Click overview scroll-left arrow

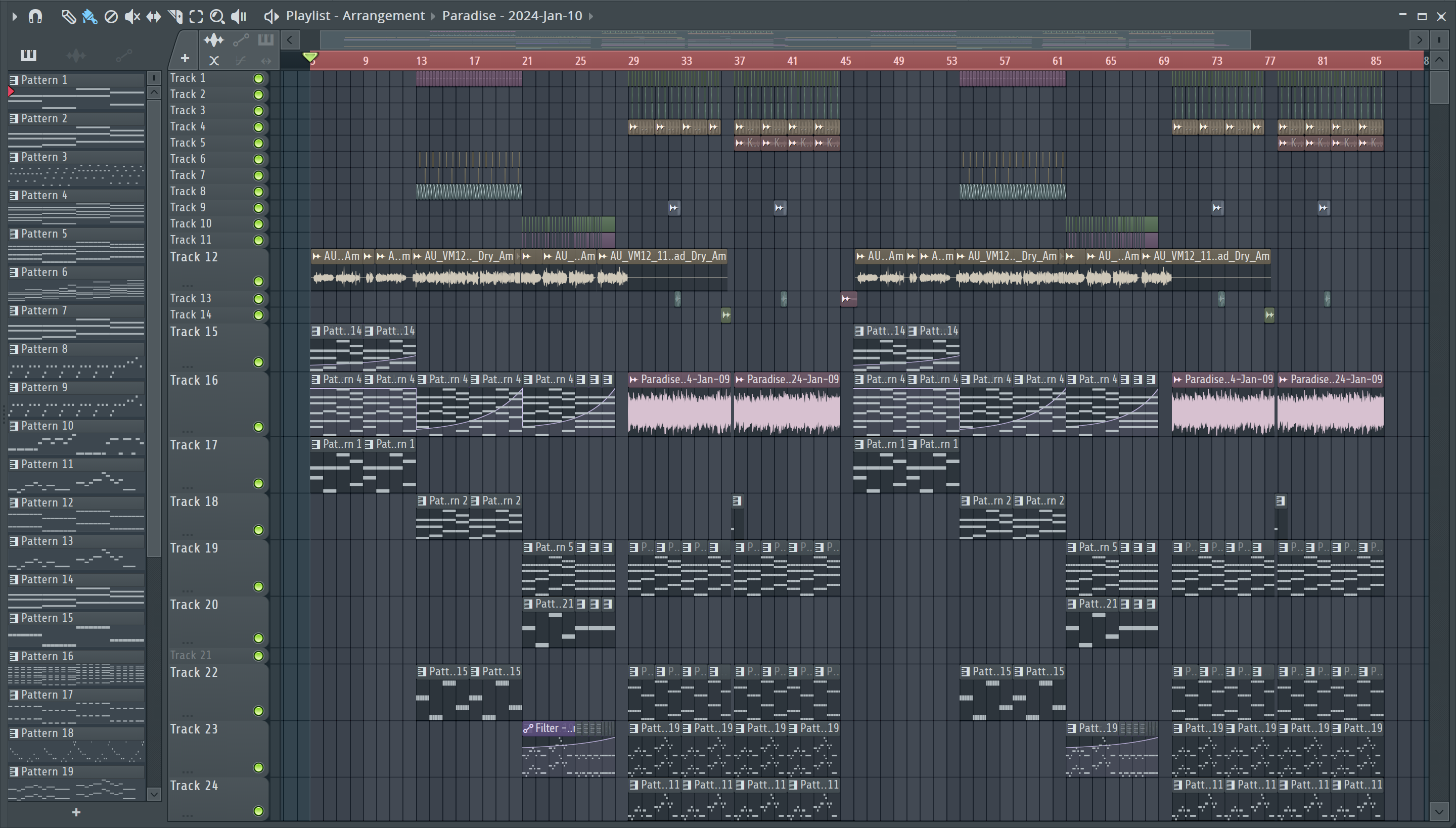pyautogui.click(x=290, y=40)
